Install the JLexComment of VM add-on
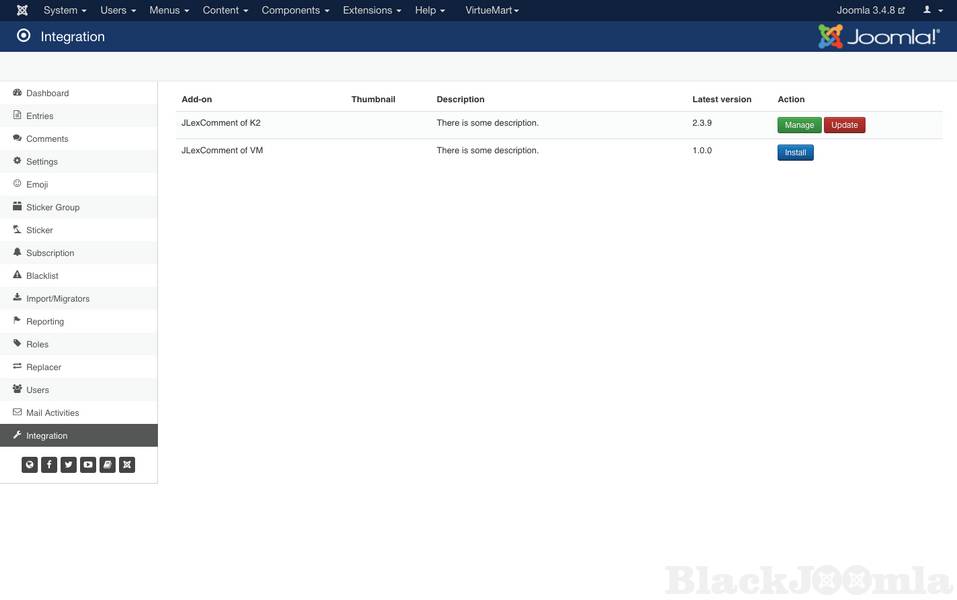 tap(795, 153)
